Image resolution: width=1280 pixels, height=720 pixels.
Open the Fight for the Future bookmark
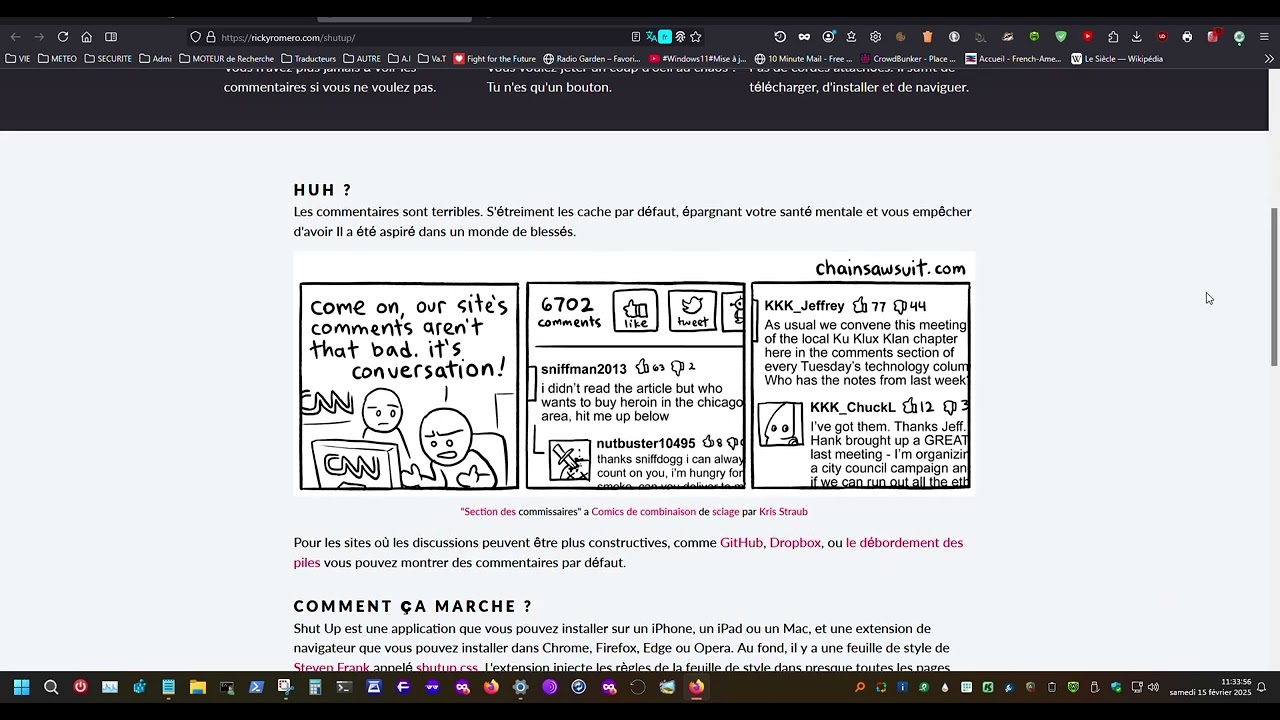click(x=495, y=59)
